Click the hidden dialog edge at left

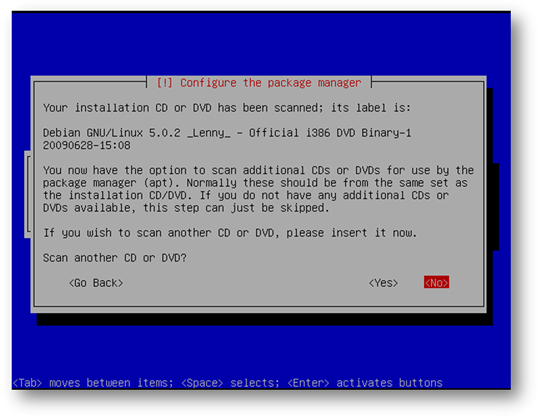[28, 194]
